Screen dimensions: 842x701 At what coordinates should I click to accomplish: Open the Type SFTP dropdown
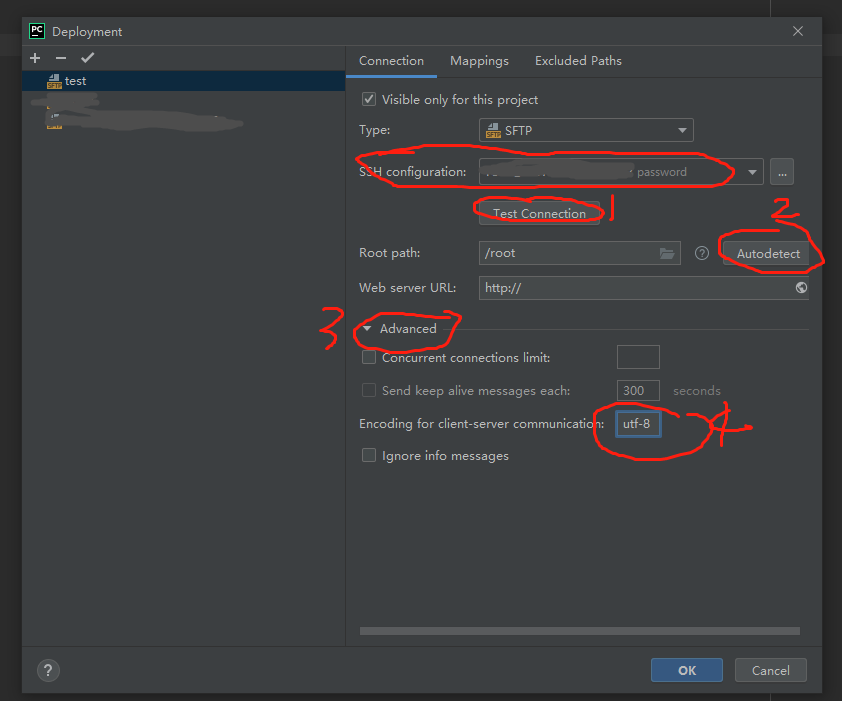pos(586,130)
